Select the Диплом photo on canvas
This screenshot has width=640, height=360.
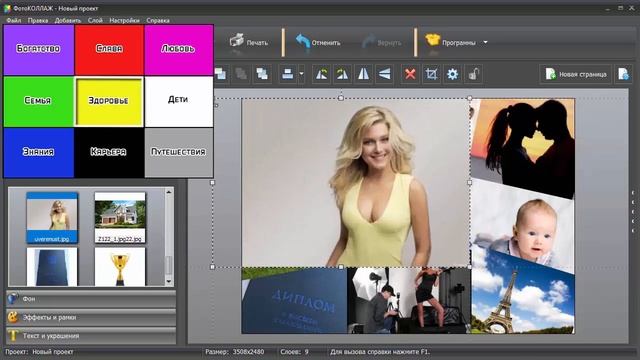tap(294, 301)
